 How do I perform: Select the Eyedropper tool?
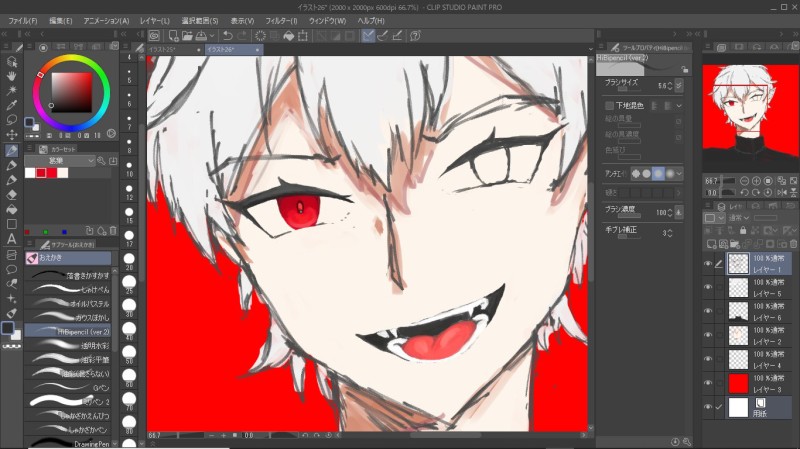coord(11,105)
